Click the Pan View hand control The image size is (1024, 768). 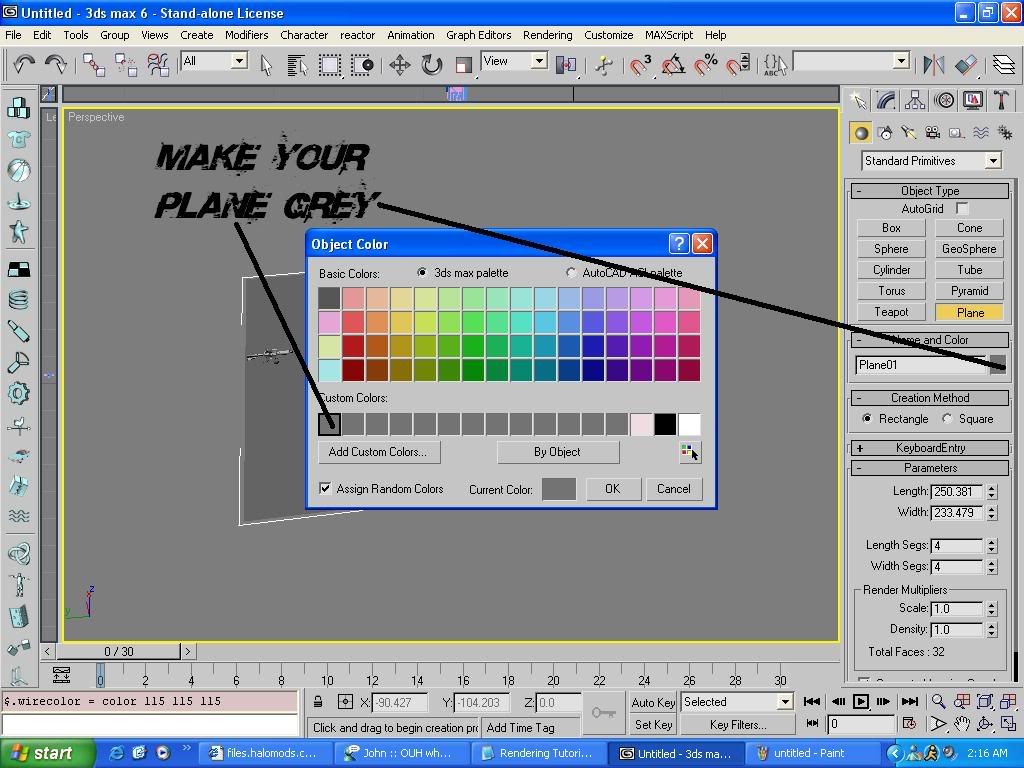tap(961, 724)
